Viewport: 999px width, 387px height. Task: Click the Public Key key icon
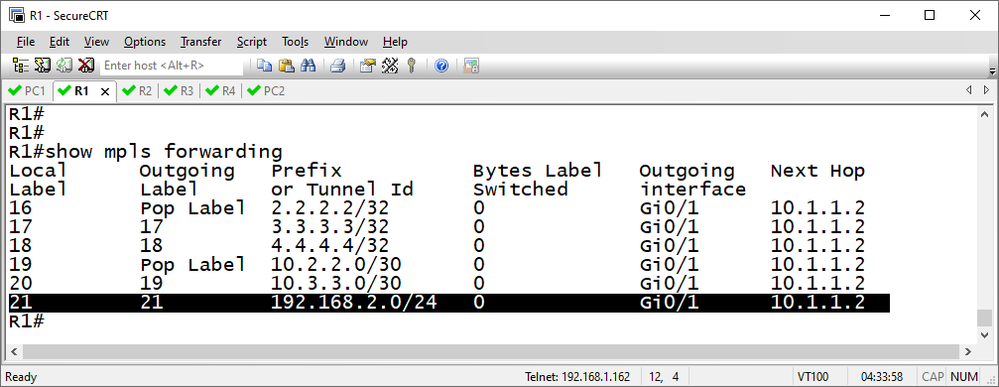tap(411, 65)
